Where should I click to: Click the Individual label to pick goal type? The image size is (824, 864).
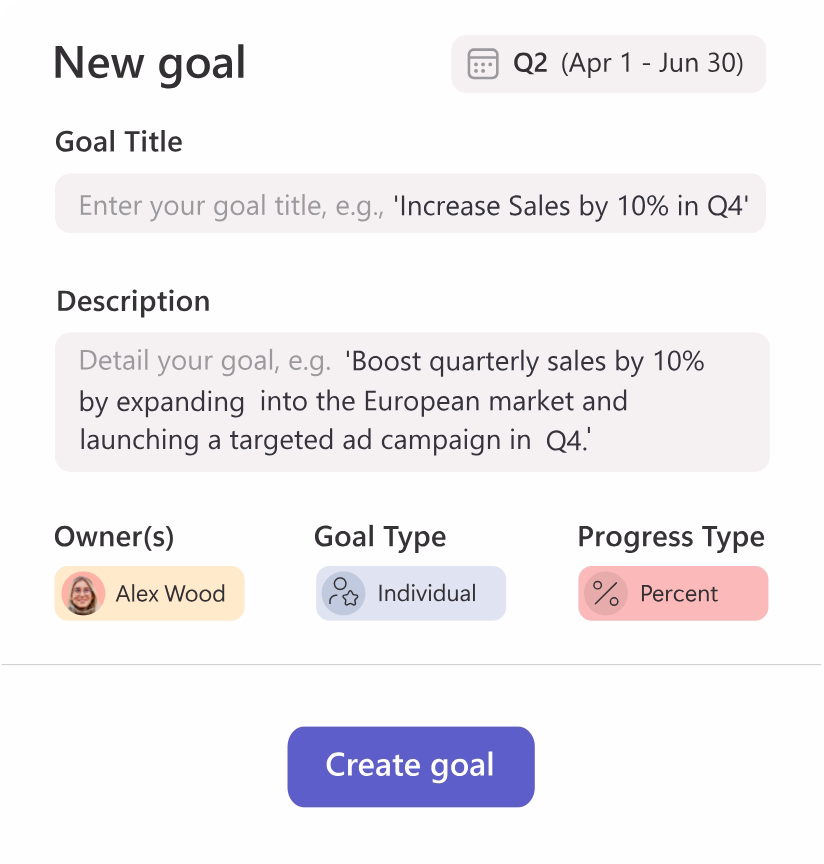pyautogui.click(x=426, y=593)
